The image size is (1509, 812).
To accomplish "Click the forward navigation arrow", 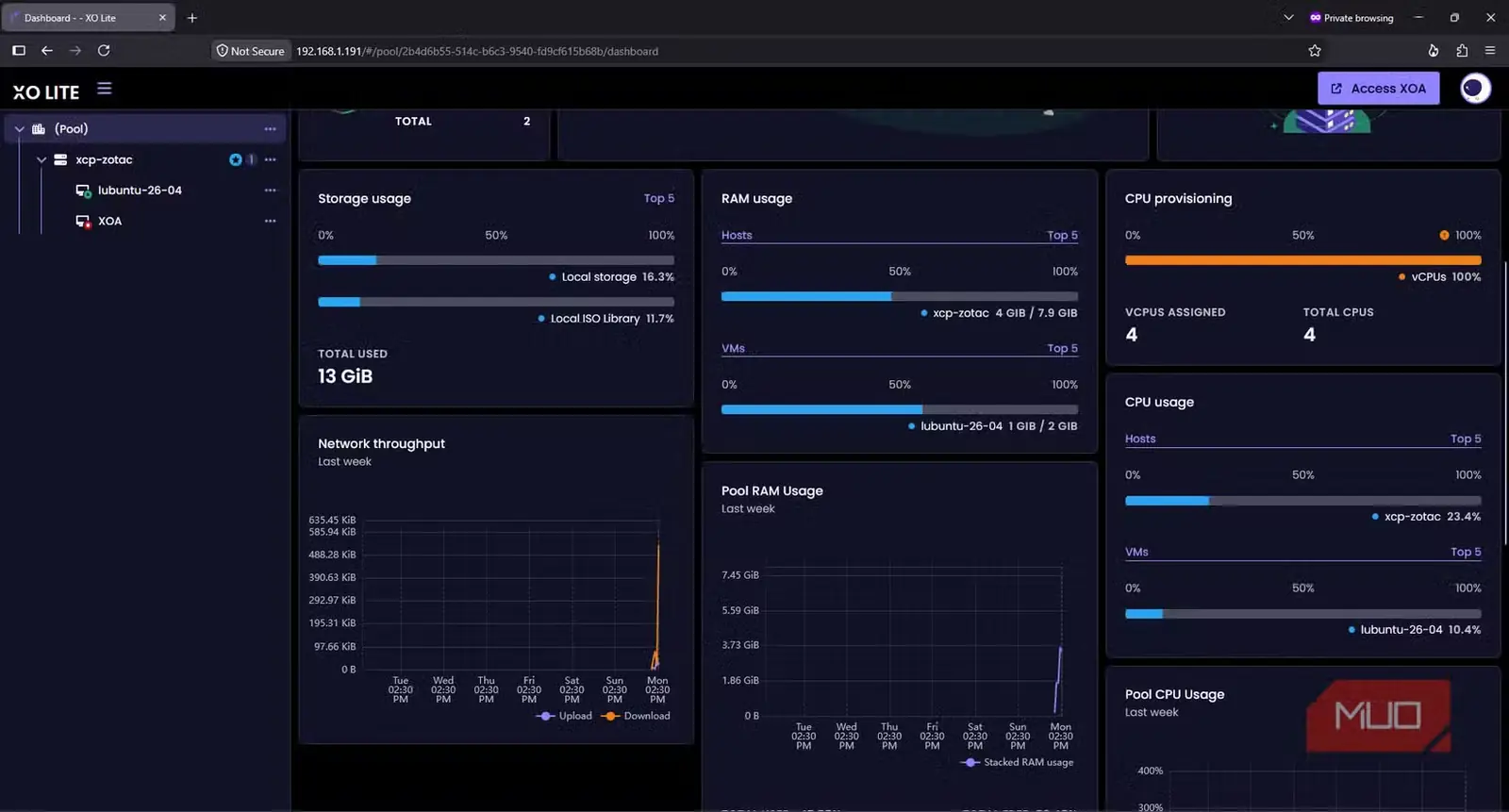I will click(x=75, y=51).
